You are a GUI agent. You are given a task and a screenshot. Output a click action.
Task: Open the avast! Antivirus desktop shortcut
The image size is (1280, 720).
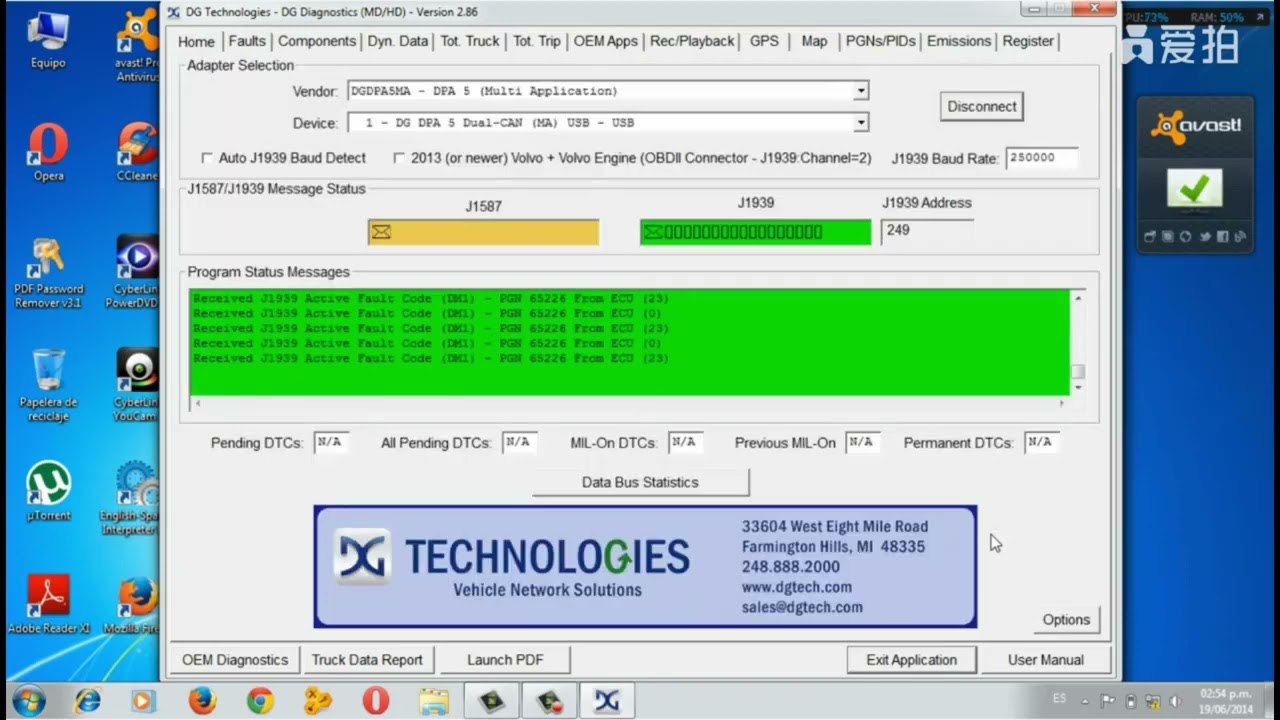coord(137,45)
